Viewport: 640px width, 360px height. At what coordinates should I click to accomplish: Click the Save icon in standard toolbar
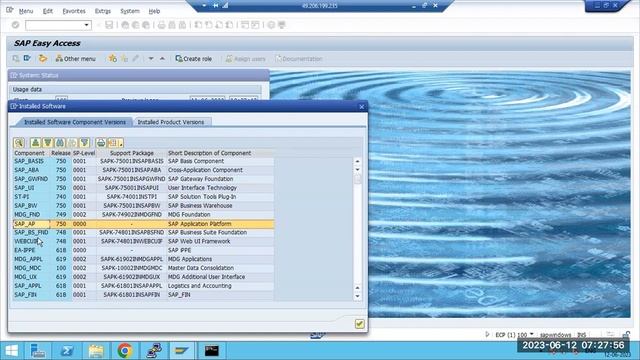pos(109,25)
